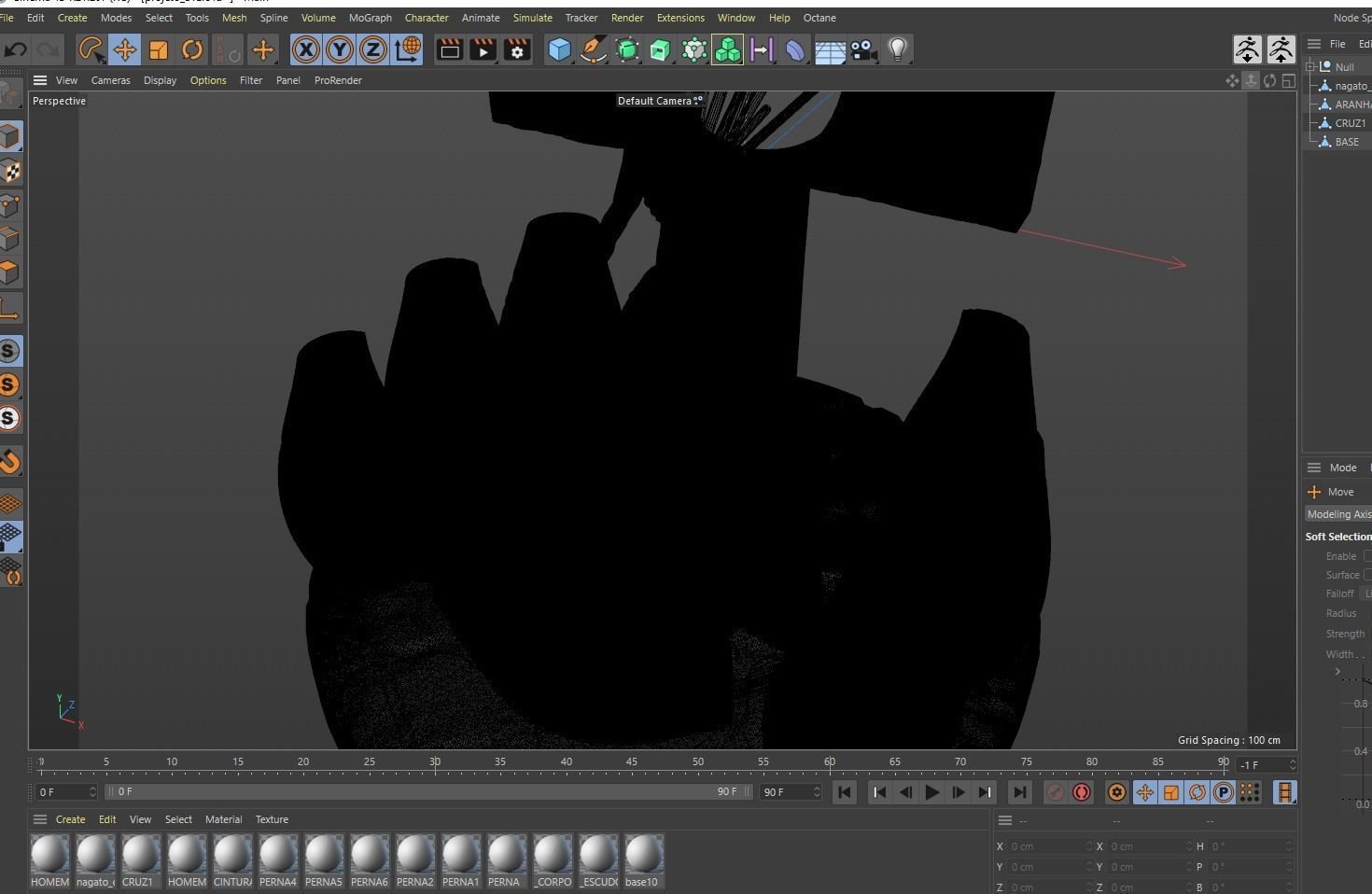Click viewport hamburger menu icon
This screenshot has width=1372, height=894.
pyautogui.click(x=40, y=80)
